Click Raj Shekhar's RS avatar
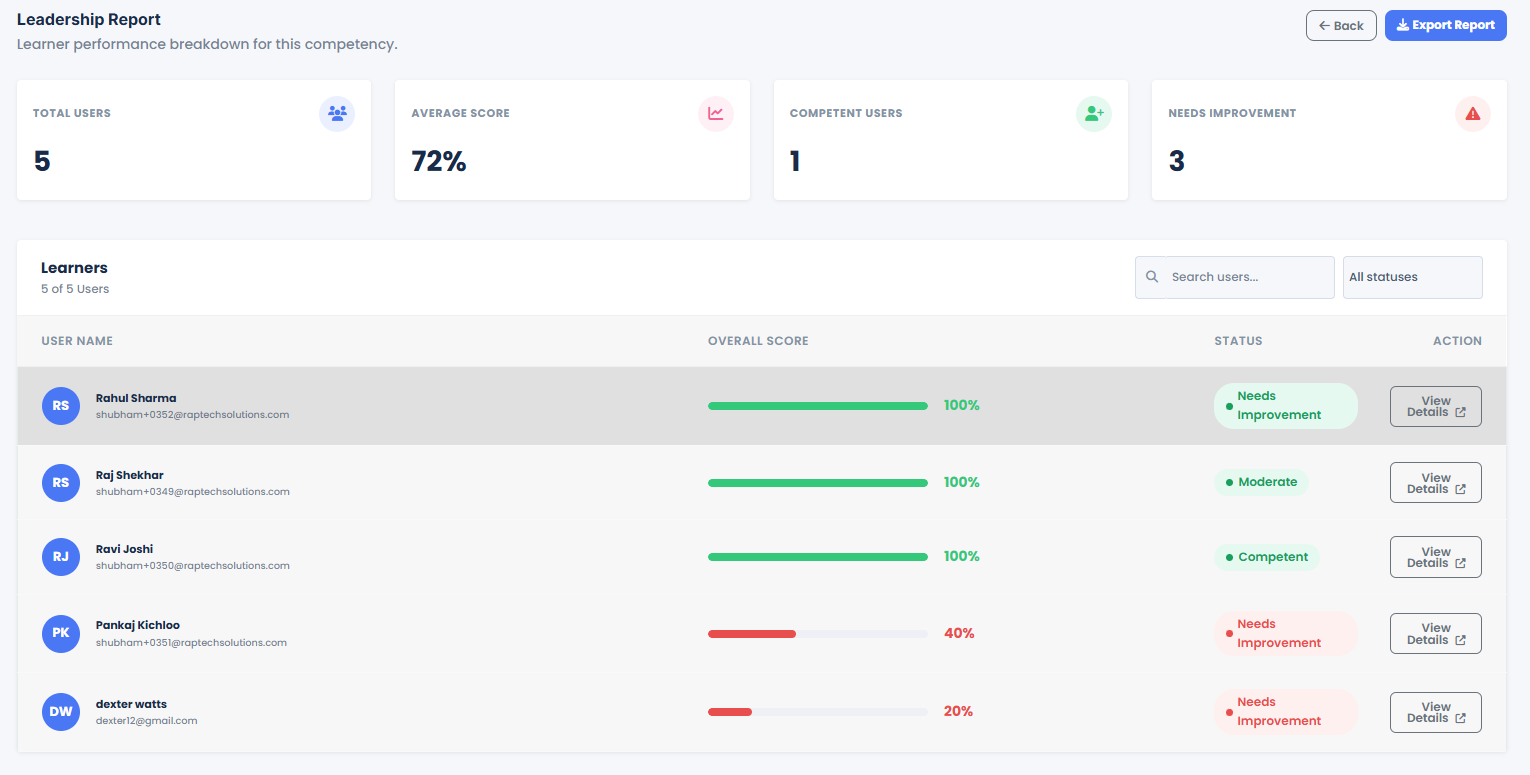 point(61,483)
